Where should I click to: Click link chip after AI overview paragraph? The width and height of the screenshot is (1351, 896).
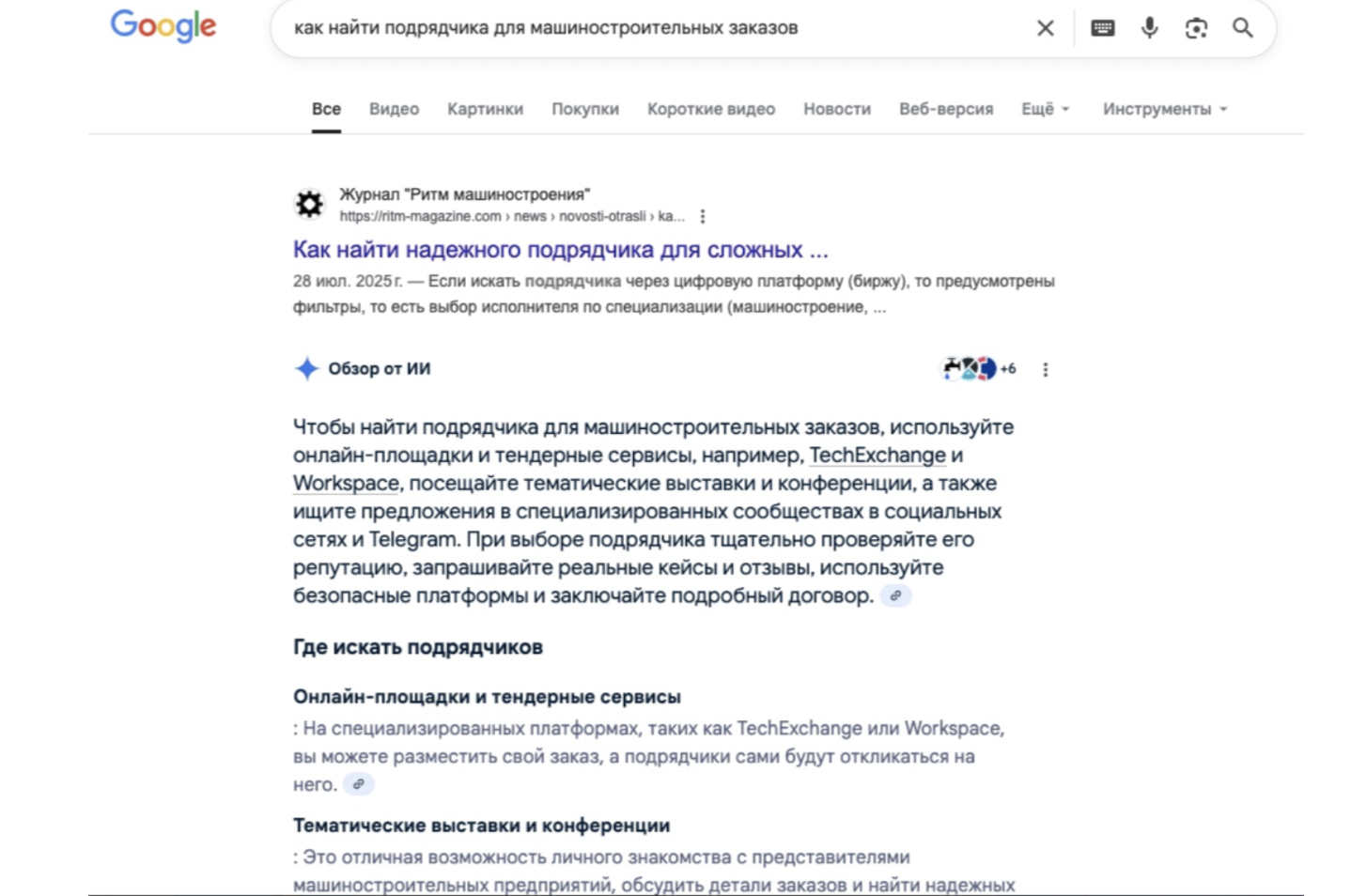tap(895, 595)
